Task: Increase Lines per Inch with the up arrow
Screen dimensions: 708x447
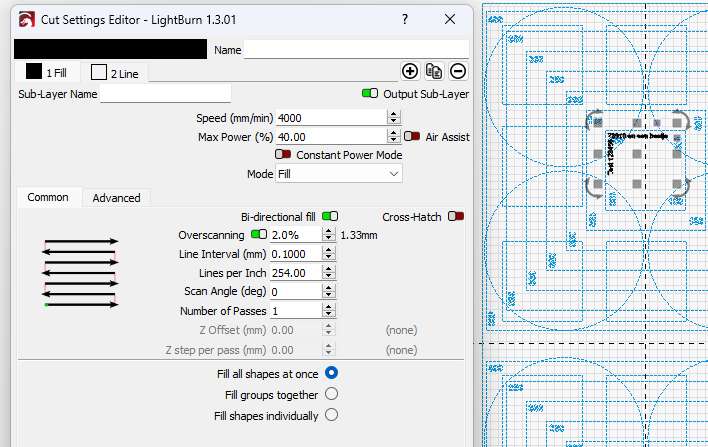Action: click(x=329, y=270)
